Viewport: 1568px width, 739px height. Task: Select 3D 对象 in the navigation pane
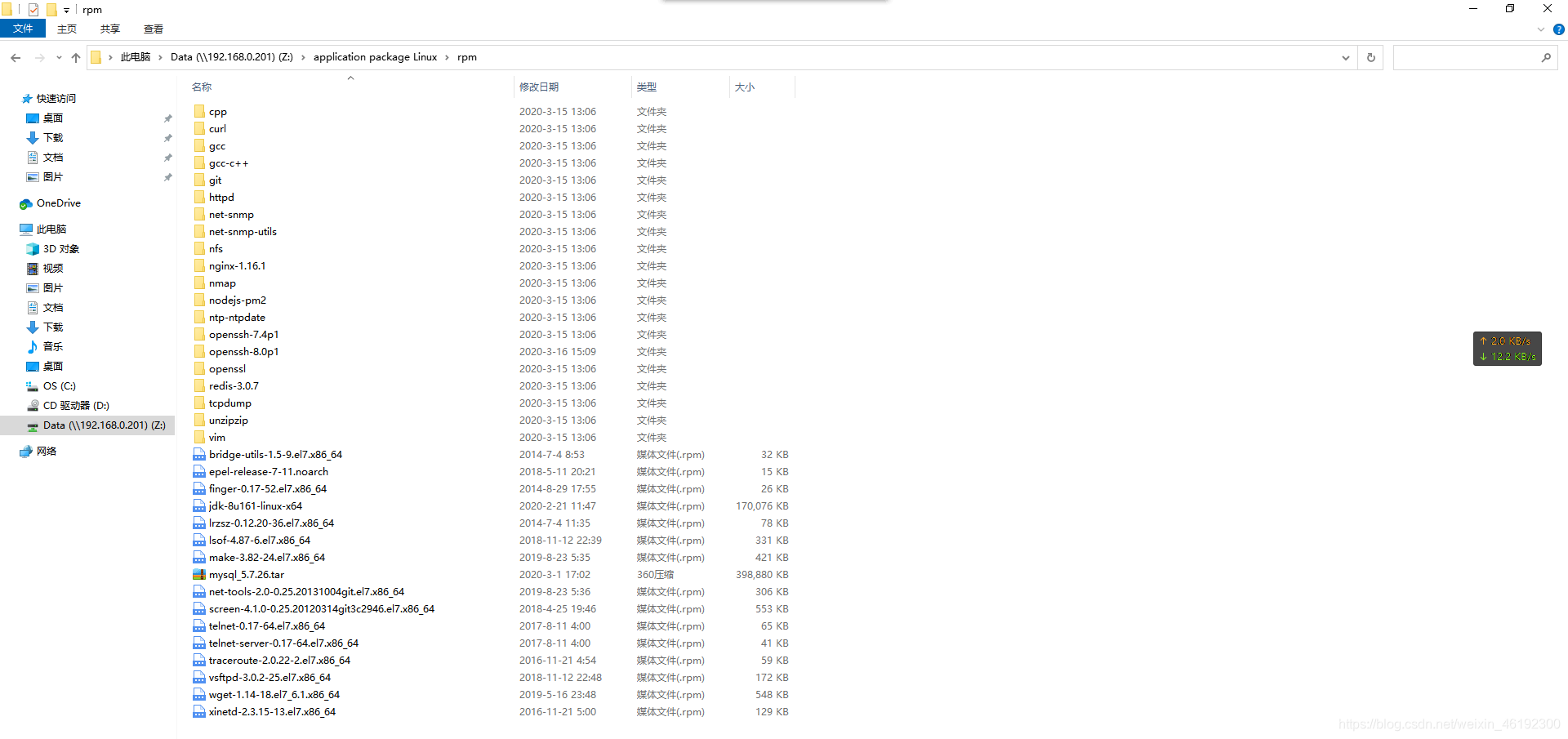tap(60, 249)
